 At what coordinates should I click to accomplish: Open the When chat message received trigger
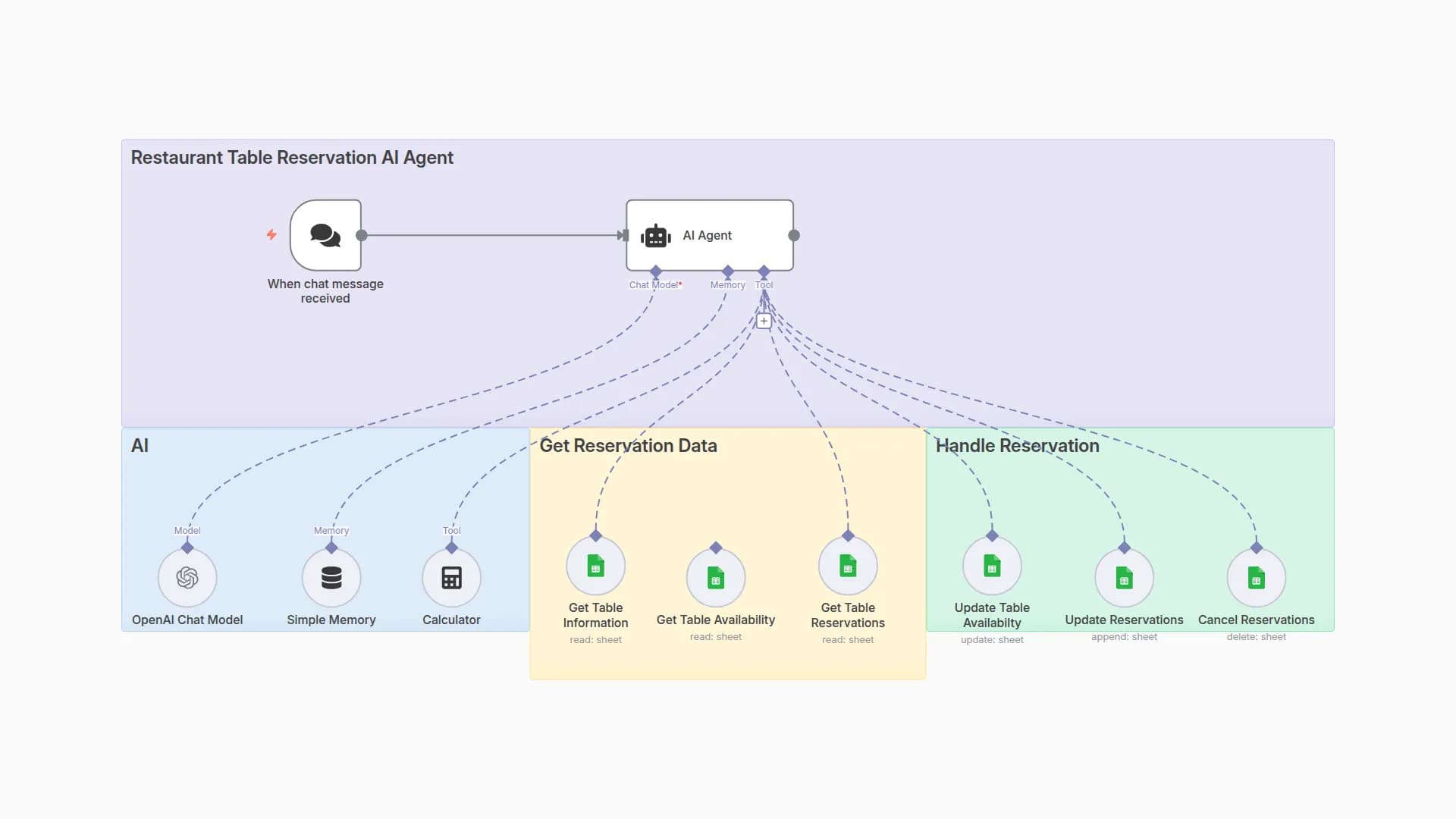325,235
